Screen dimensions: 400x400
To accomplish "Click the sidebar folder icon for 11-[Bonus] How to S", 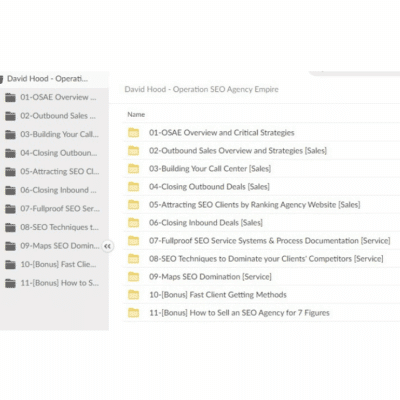I will pos(10,283).
